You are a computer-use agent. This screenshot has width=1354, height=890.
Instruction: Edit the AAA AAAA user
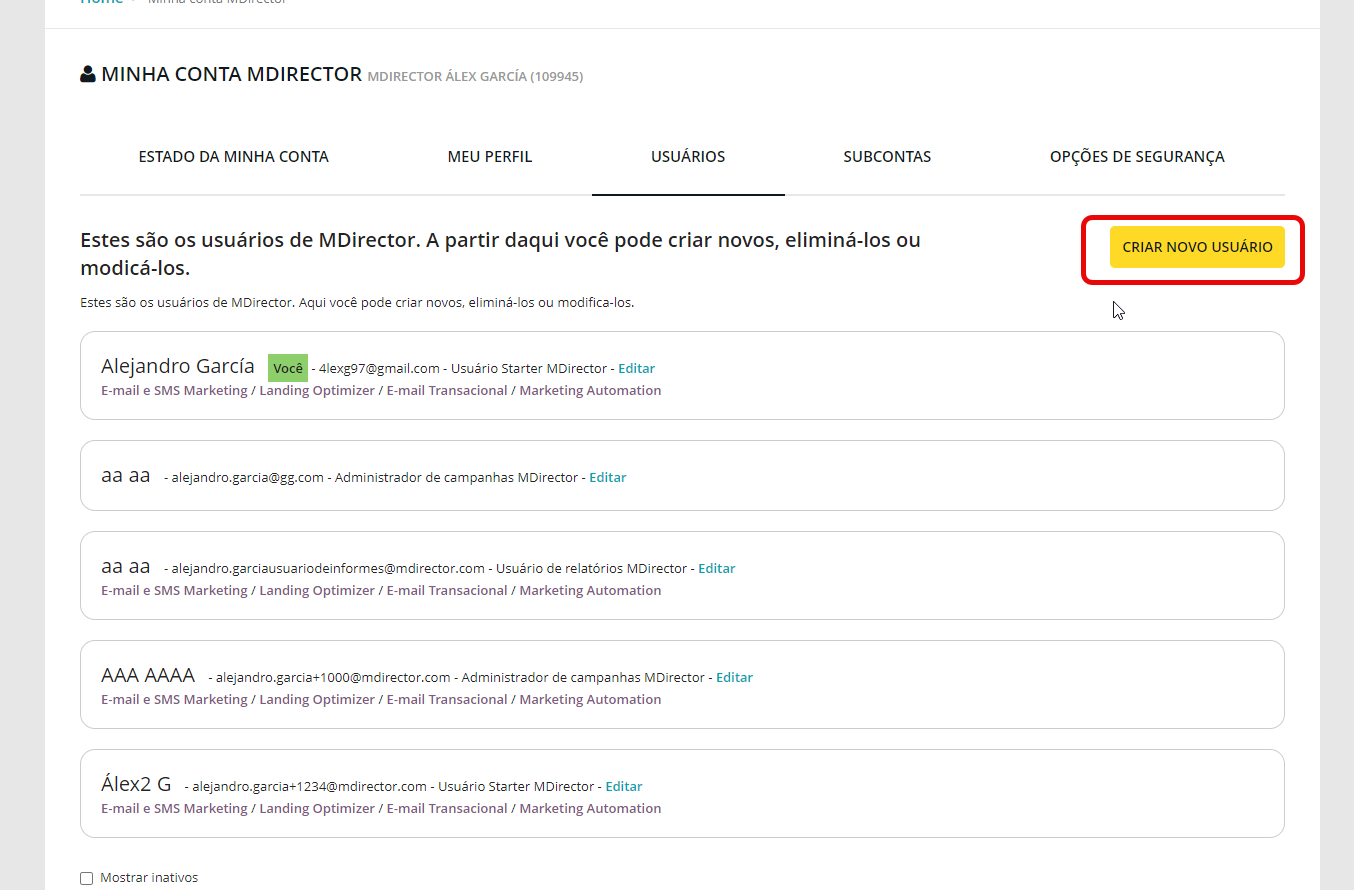pyautogui.click(x=734, y=677)
